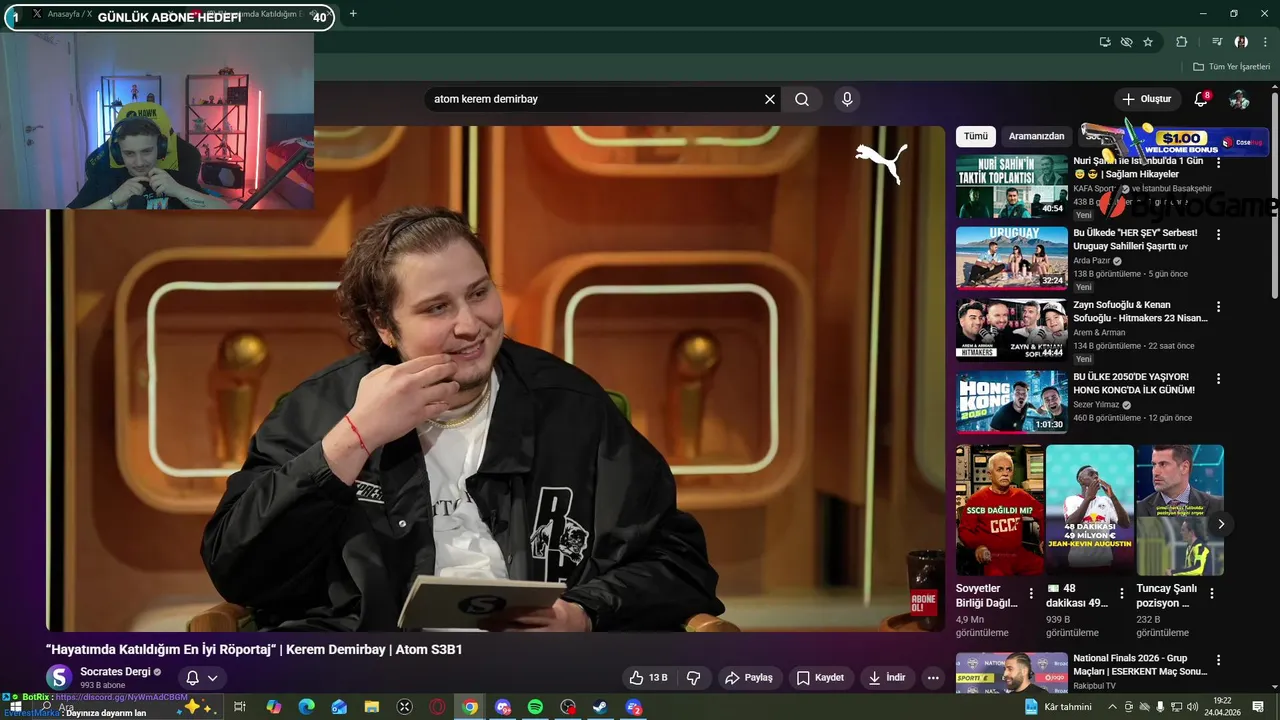Open options for the 48 dakikası short
This screenshot has width=1280, height=720.
click(1121, 593)
